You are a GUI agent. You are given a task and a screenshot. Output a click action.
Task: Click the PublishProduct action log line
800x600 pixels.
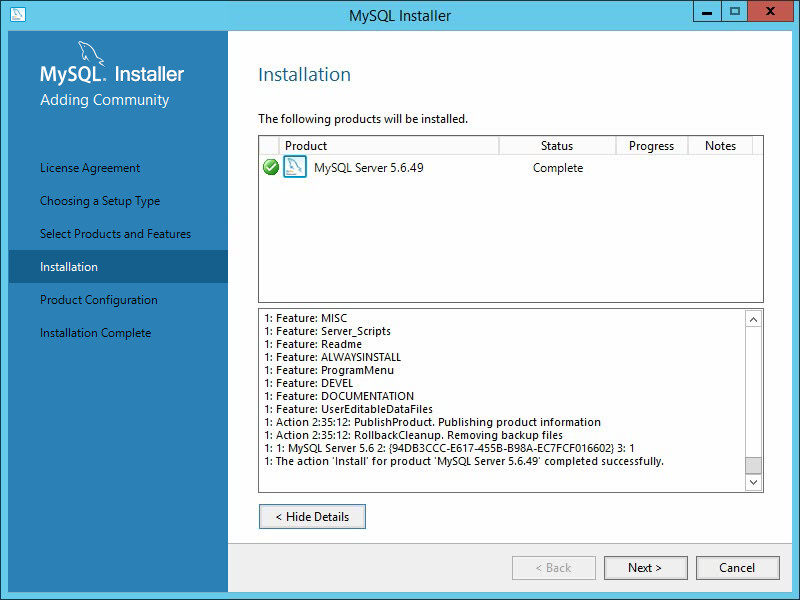point(433,422)
